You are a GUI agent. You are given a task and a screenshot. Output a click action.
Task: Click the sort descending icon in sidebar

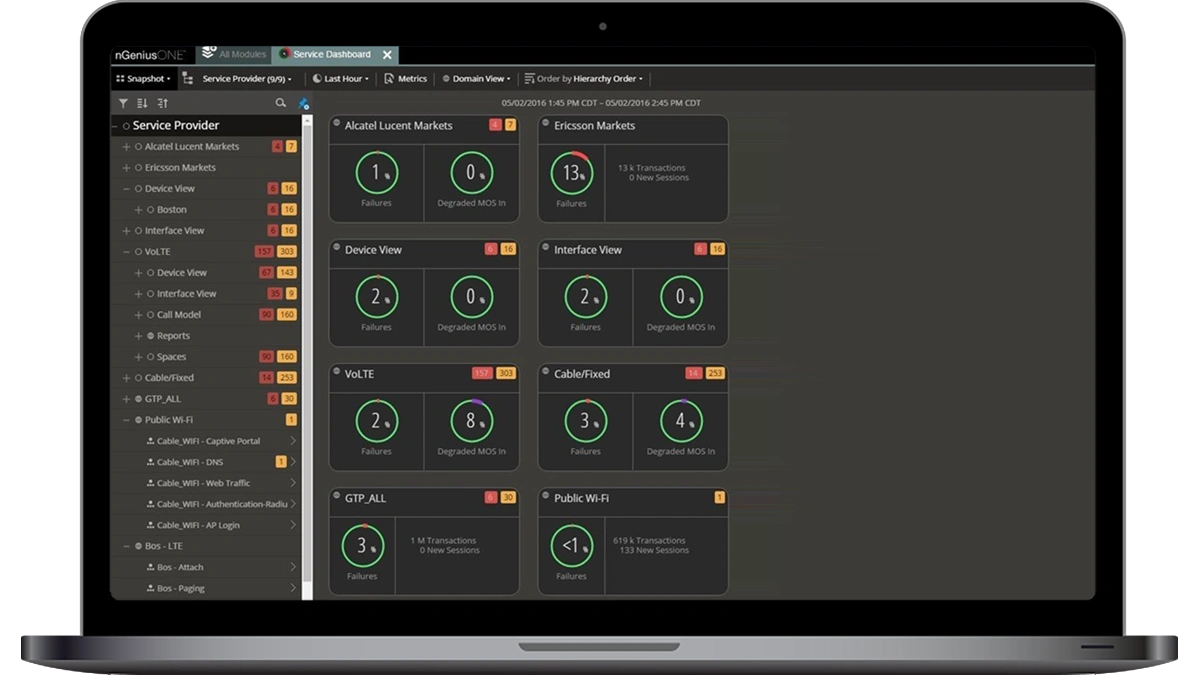click(142, 103)
